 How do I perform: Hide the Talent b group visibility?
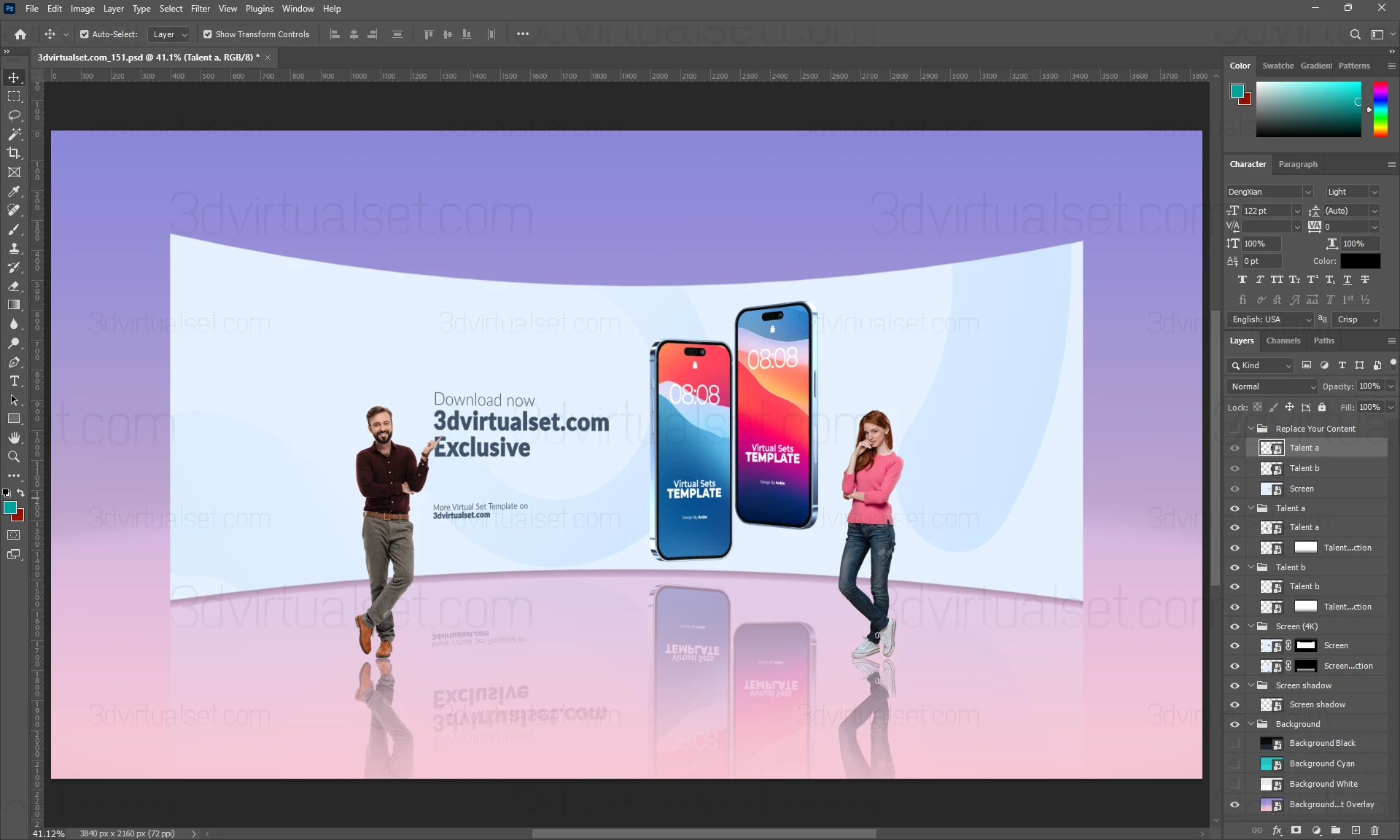[x=1234, y=567]
